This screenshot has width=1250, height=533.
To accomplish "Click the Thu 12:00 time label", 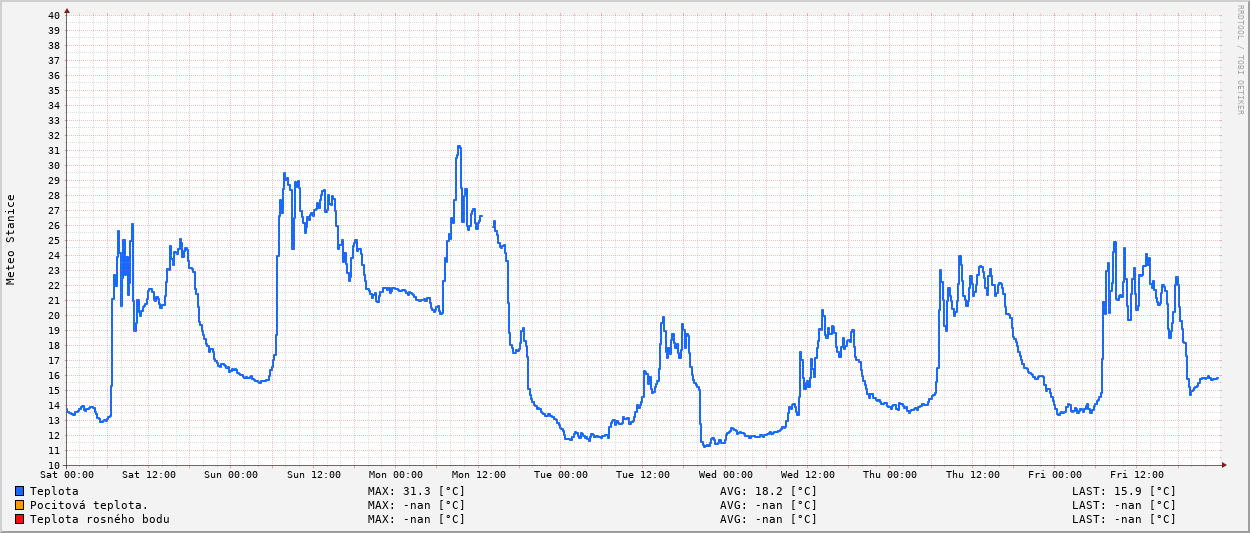I will 973,475.
